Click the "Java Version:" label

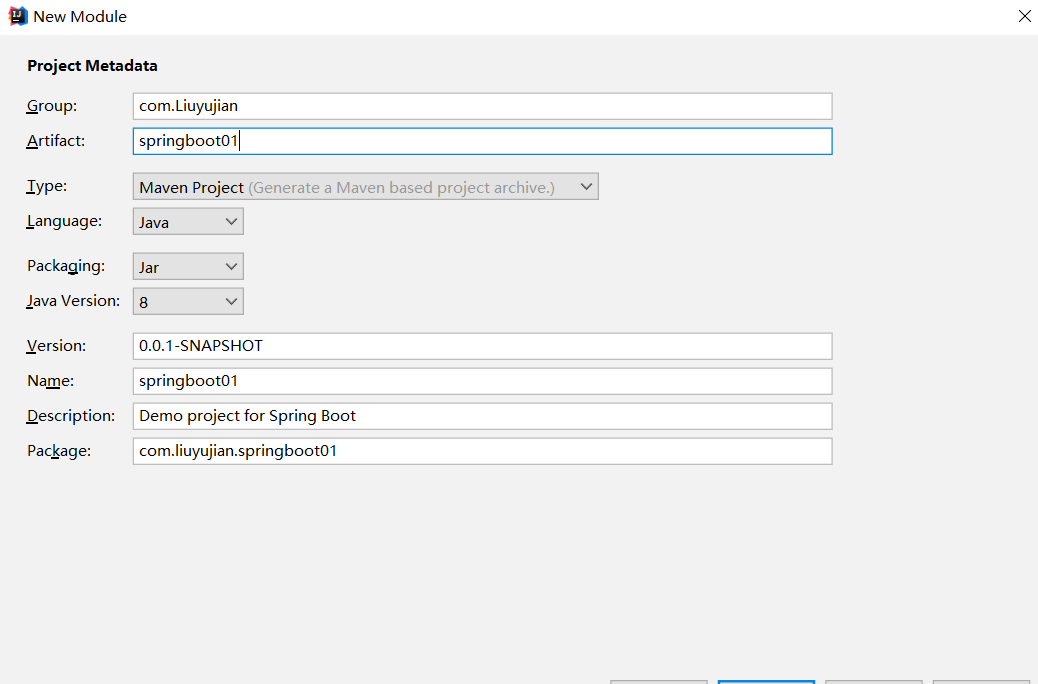73,301
